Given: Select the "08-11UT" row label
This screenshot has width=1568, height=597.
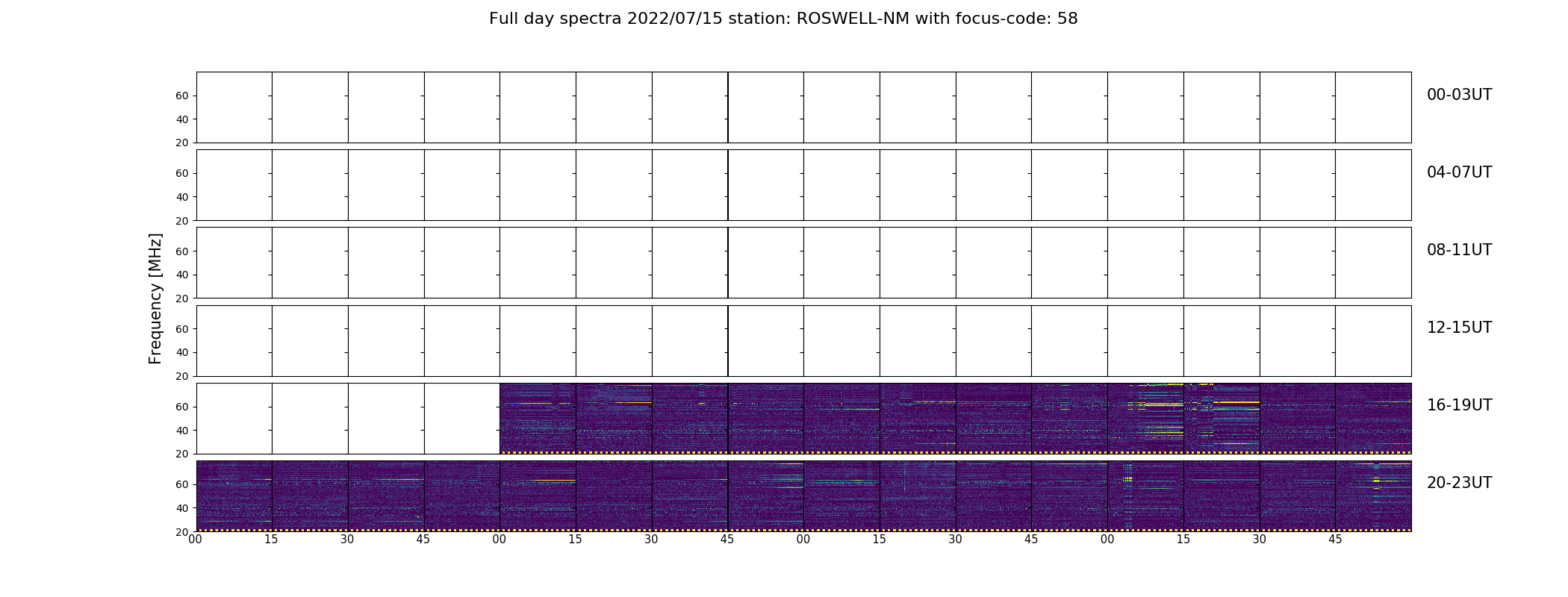Looking at the screenshot, I should [1459, 250].
